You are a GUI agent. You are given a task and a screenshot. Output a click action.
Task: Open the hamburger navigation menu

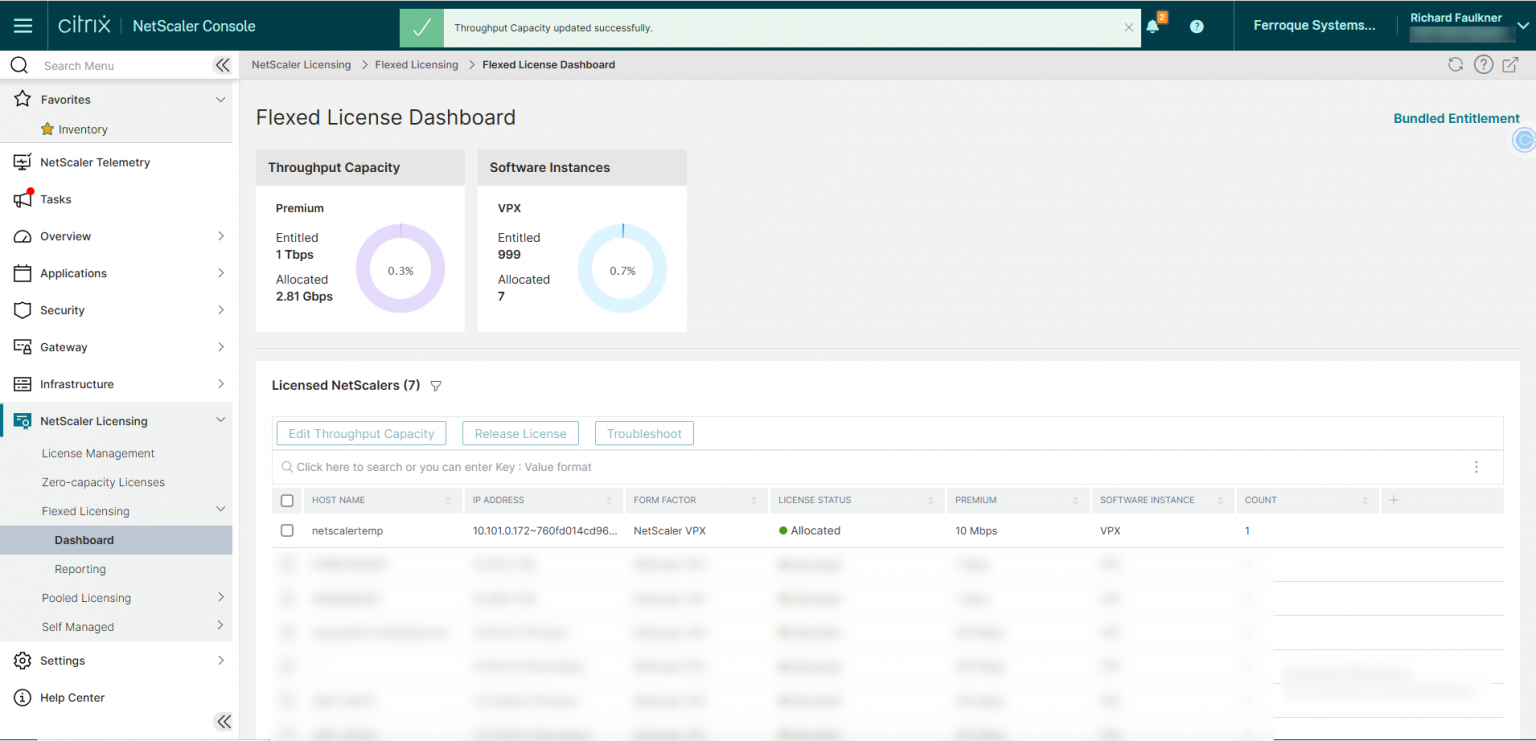[24, 26]
